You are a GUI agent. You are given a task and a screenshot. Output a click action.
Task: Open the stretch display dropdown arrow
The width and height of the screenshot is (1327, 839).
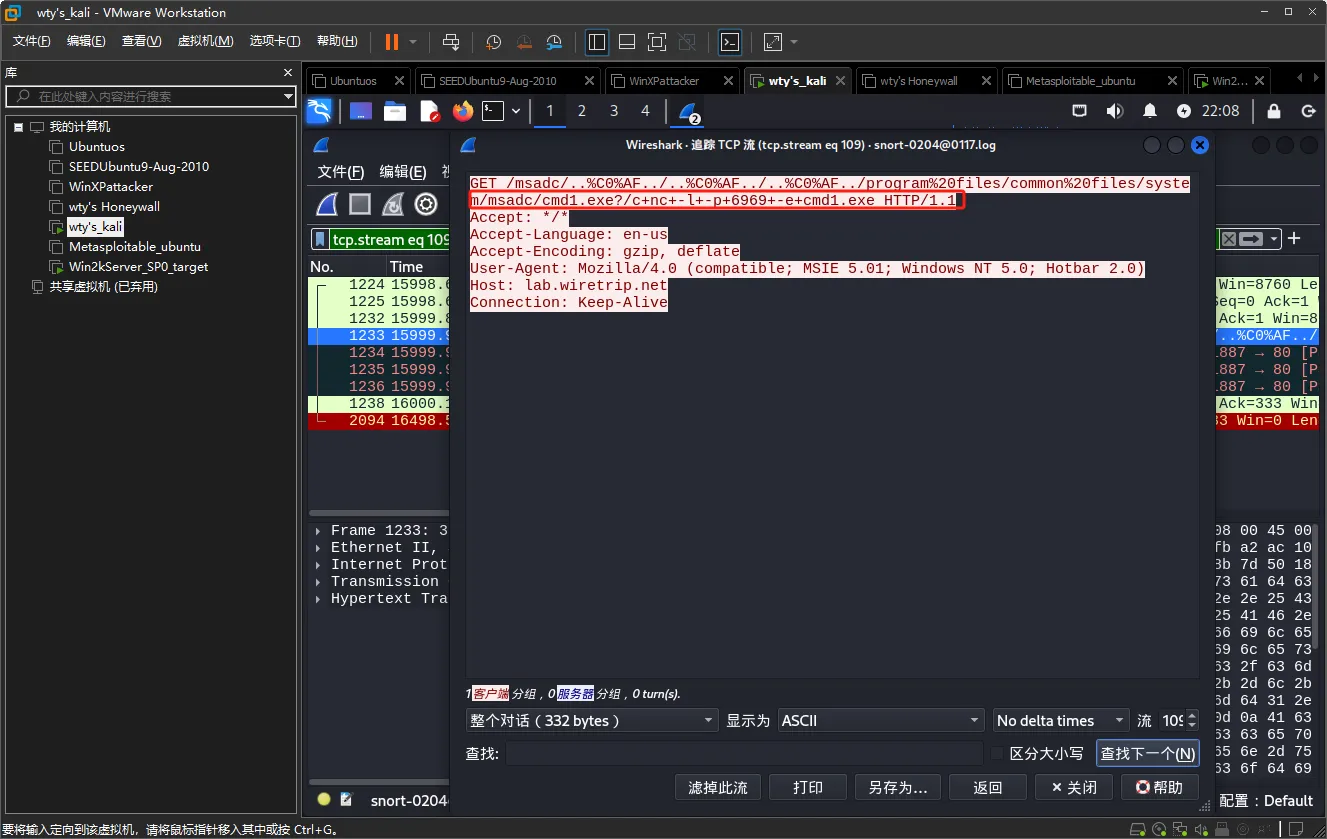tap(794, 42)
